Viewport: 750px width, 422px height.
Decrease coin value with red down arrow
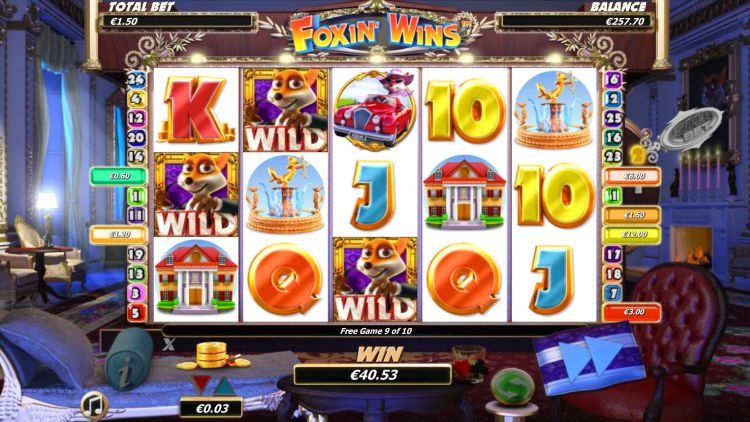(201, 384)
